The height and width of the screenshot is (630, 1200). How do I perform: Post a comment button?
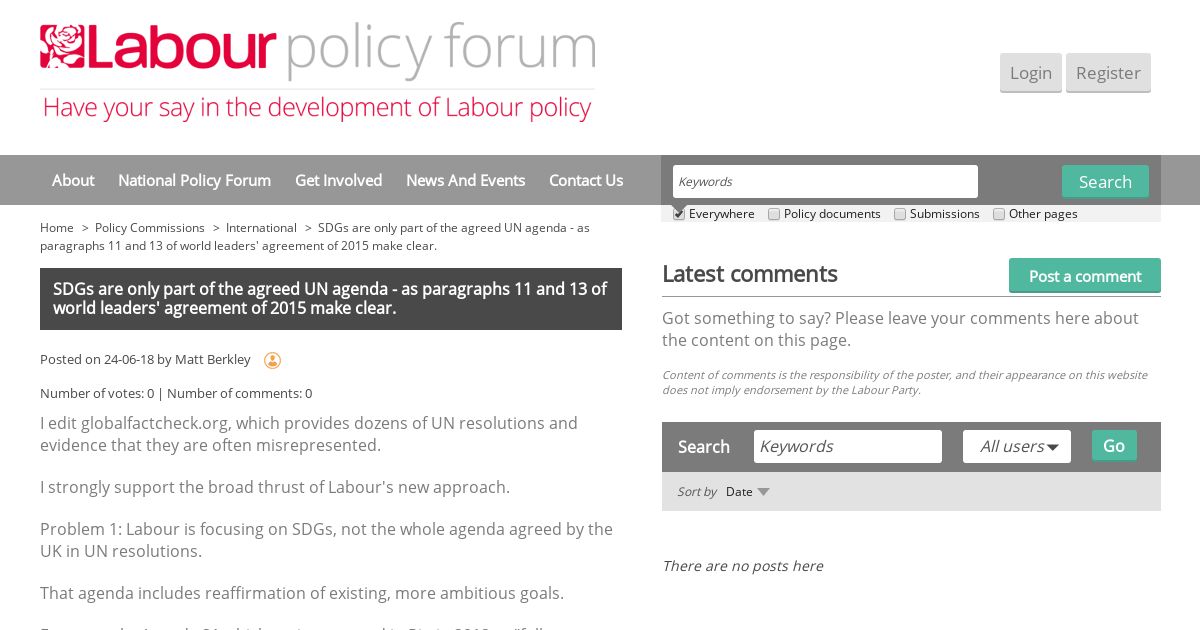pos(1085,276)
